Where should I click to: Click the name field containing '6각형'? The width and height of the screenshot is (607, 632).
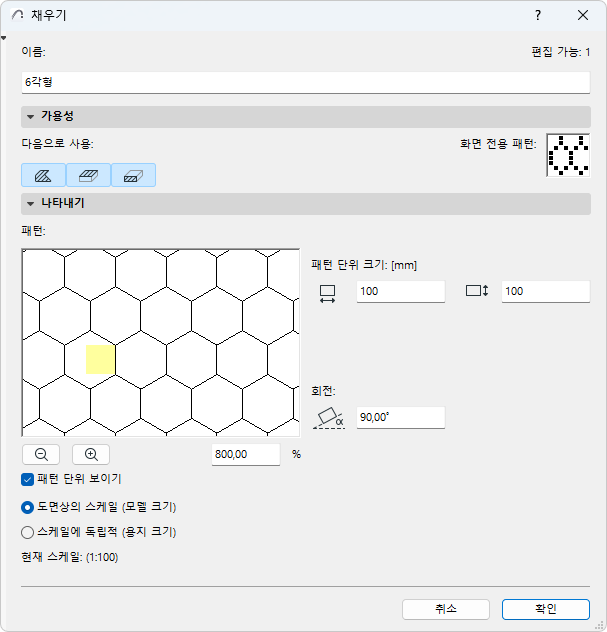305,82
